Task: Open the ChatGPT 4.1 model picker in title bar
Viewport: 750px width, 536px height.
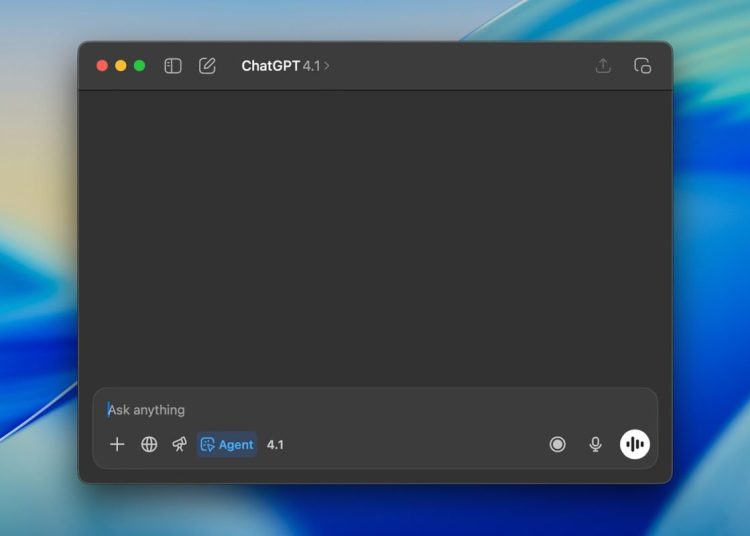Action: coord(283,66)
